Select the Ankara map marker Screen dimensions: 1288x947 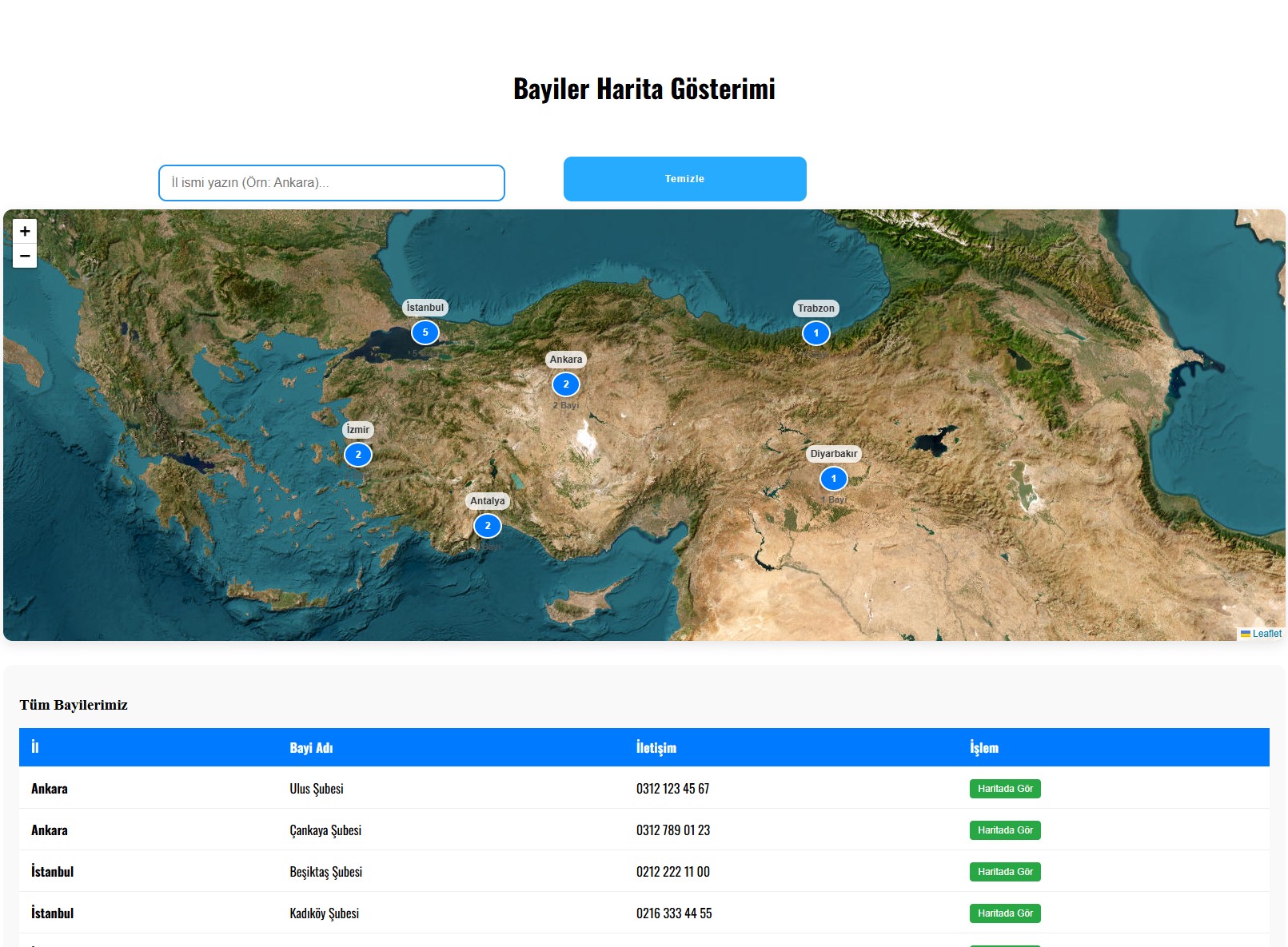pyautogui.click(x=566, y=384)
